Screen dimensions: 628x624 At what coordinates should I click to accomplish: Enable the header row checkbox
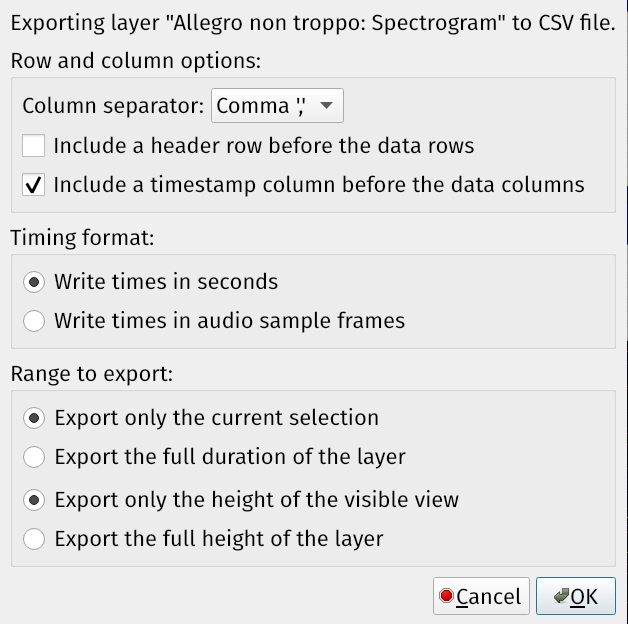[x=34, y=145]
